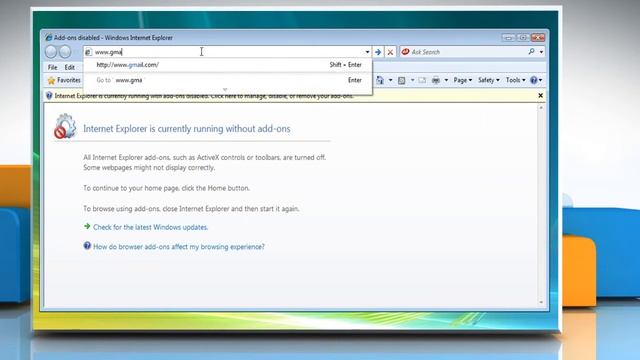Click the blue Help icon
The height and width of the screenshot is (360, 640).
(x=534, y=80)
